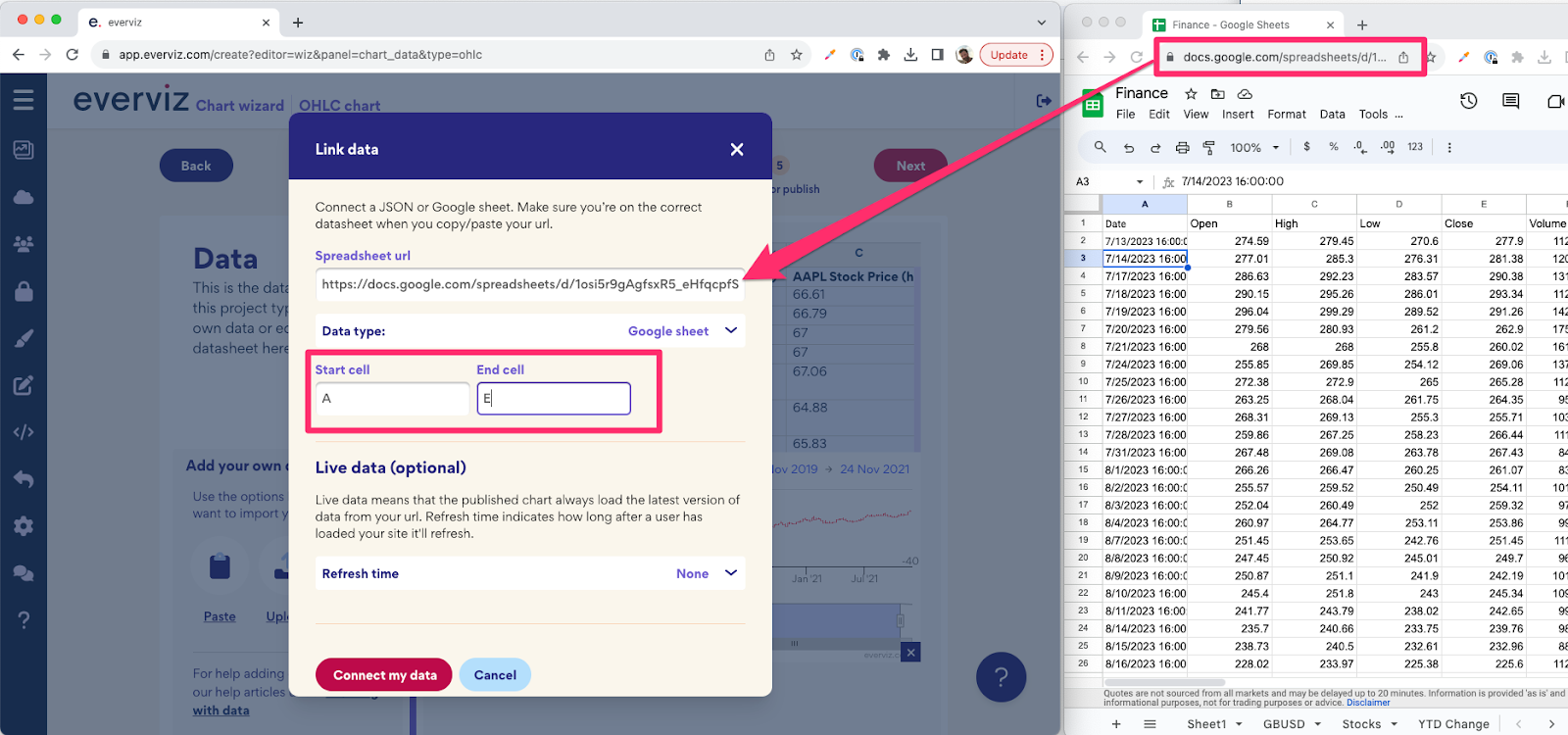Click the Paste clipboard icon
The image size is (1568, 735).
(220, 566)
